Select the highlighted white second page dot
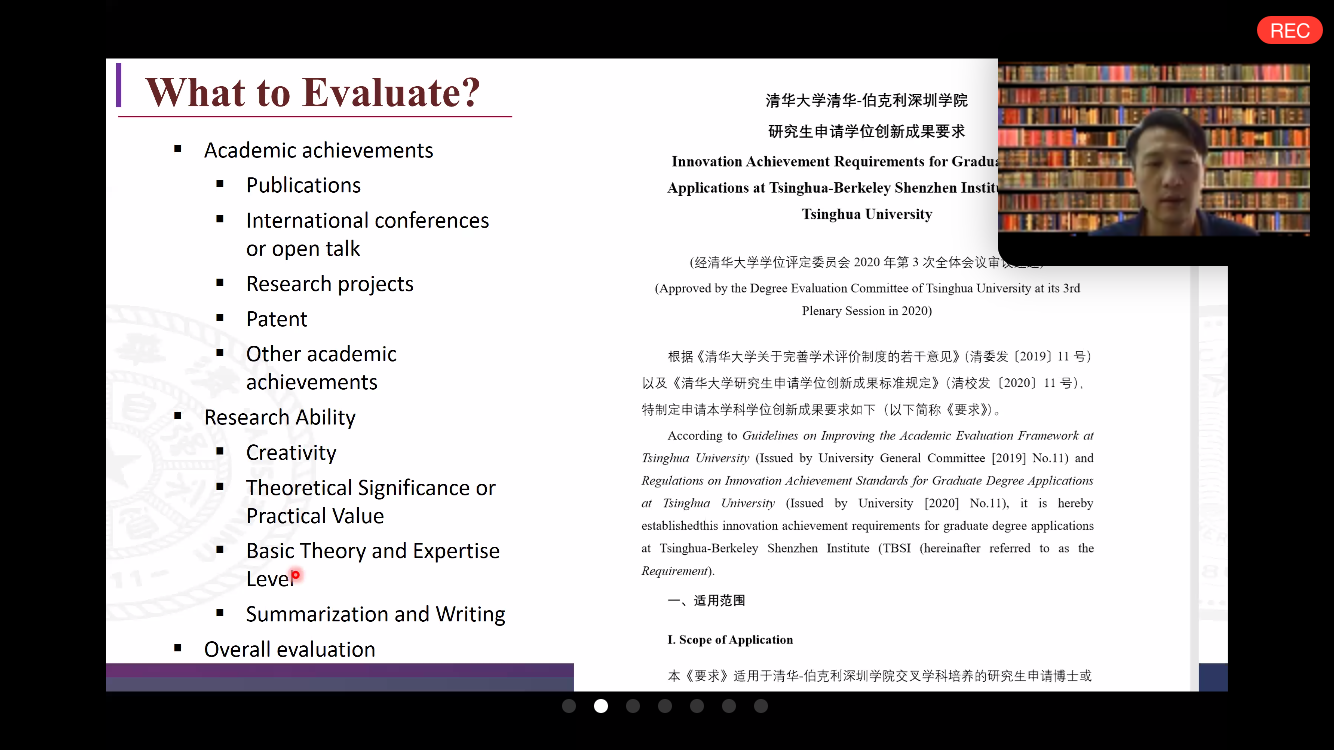 click(601, 706)
